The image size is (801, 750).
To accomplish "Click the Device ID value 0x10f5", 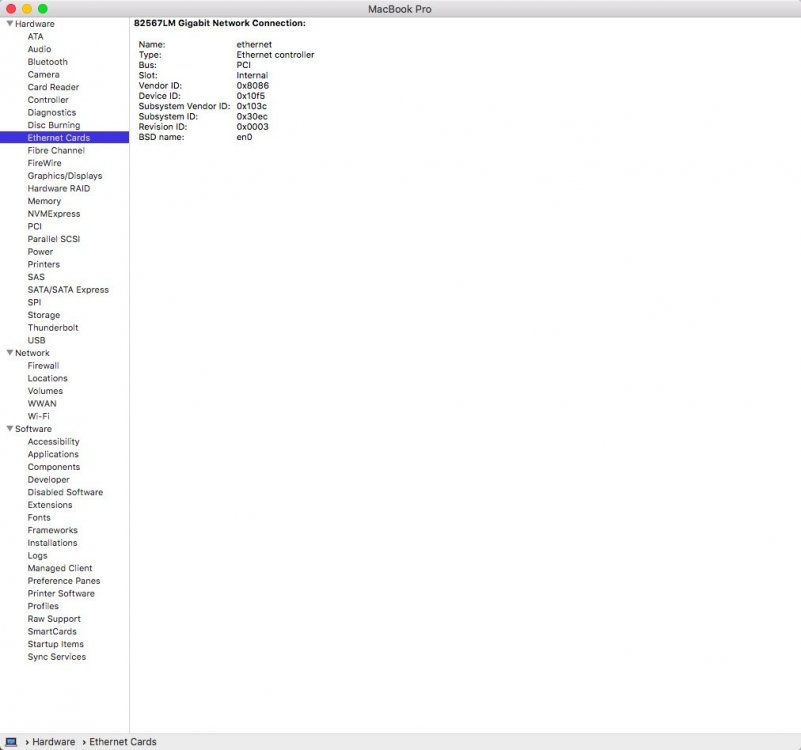I will click(x=250, y=96).
